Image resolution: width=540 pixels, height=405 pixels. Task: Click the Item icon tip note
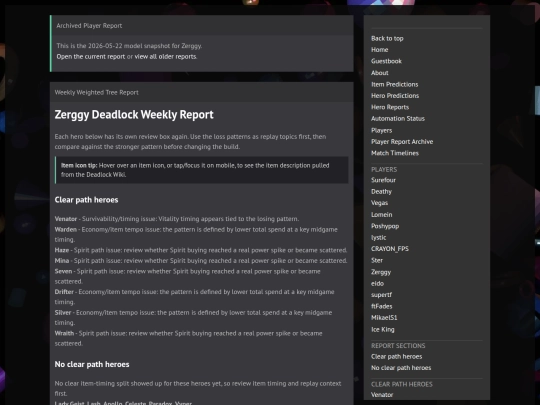click(x=202, y=170)
